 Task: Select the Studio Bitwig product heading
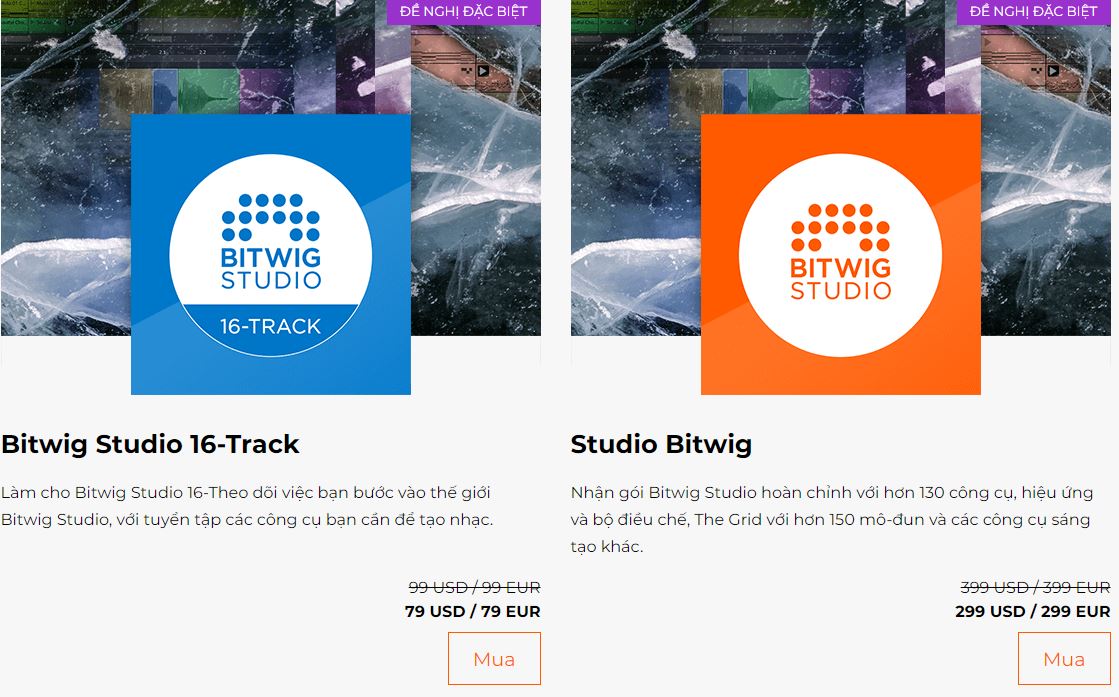[661, 444]
